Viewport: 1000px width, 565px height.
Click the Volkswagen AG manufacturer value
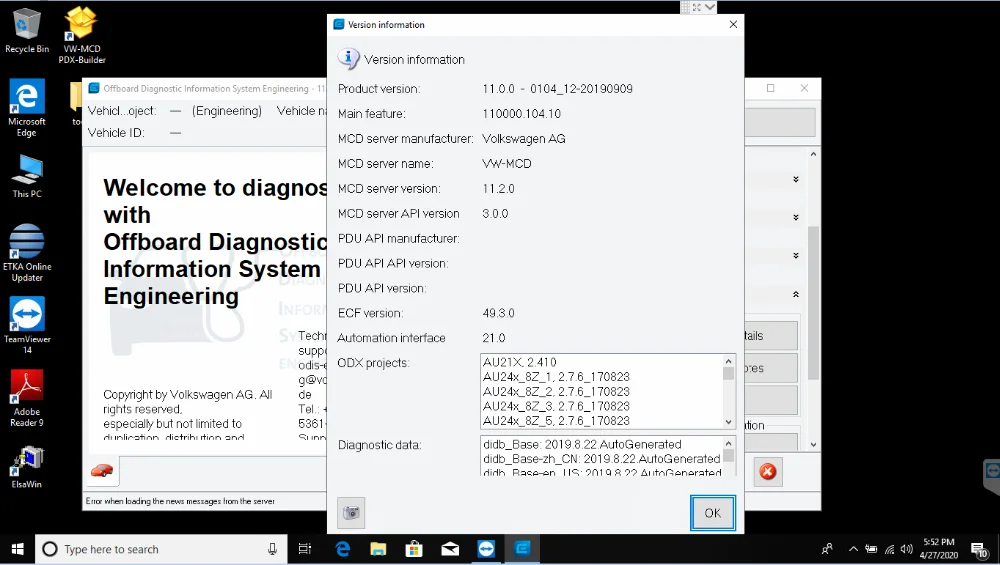click(x=524, y=138)
